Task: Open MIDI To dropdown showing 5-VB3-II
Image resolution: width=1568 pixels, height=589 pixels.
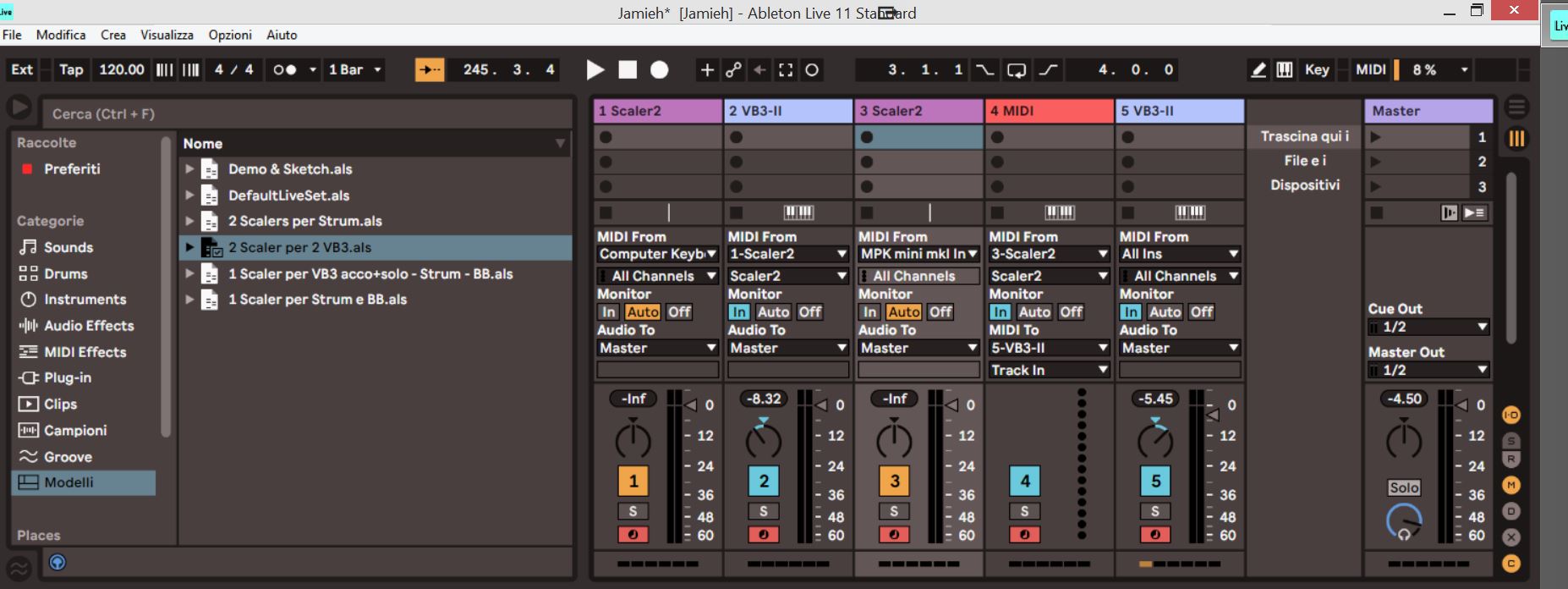Action: (x=1049, y=348)
